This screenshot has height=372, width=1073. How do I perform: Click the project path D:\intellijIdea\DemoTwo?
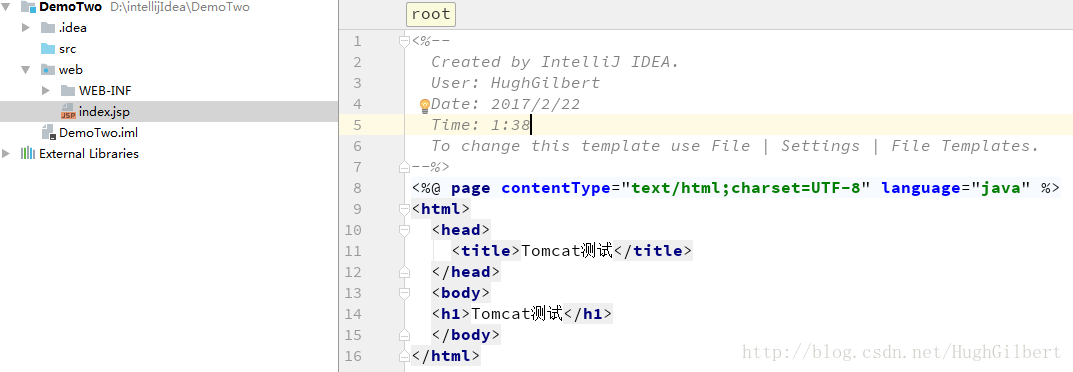(x=180, y=8)
